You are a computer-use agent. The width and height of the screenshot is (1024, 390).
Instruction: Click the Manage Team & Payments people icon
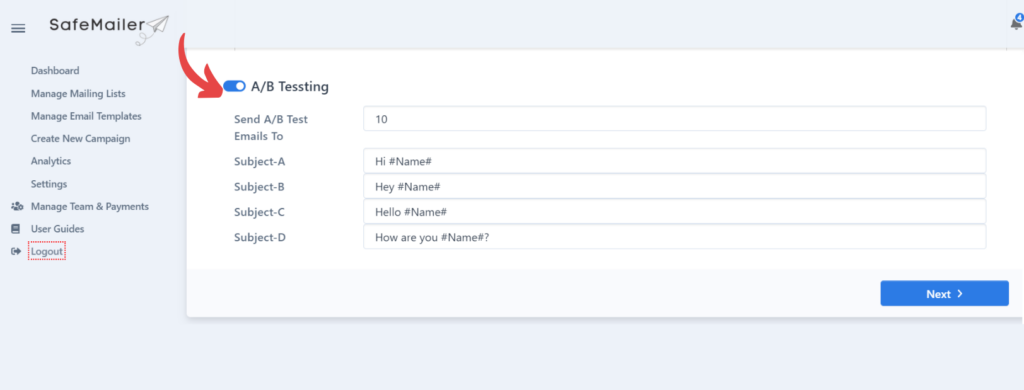coord(18,206)
